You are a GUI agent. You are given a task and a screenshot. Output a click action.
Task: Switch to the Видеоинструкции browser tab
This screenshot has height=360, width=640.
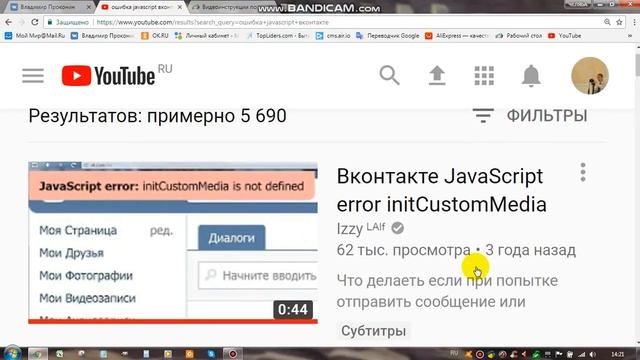[x=229, y=7]
